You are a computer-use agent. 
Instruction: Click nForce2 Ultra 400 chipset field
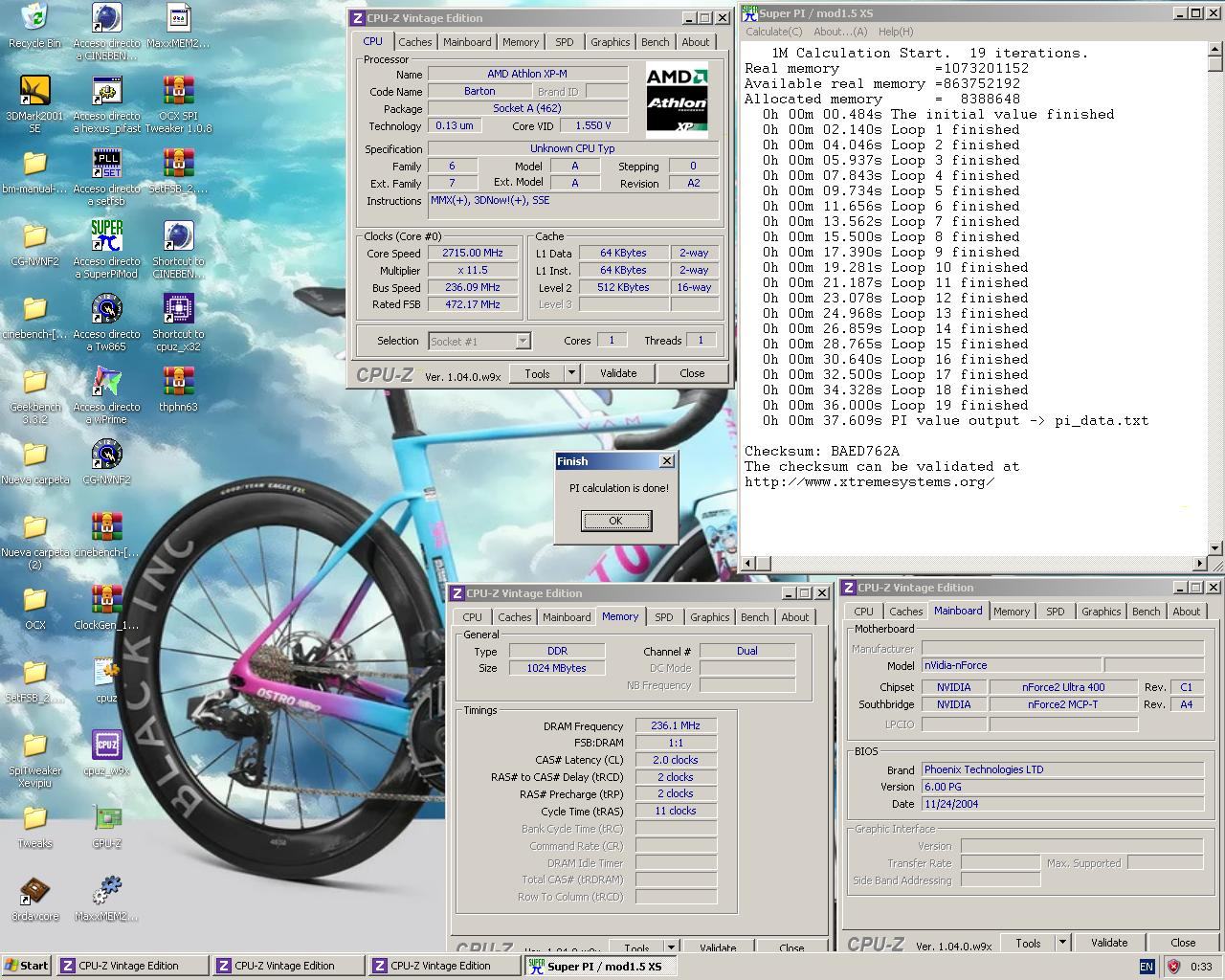[x=1063, y=687]
